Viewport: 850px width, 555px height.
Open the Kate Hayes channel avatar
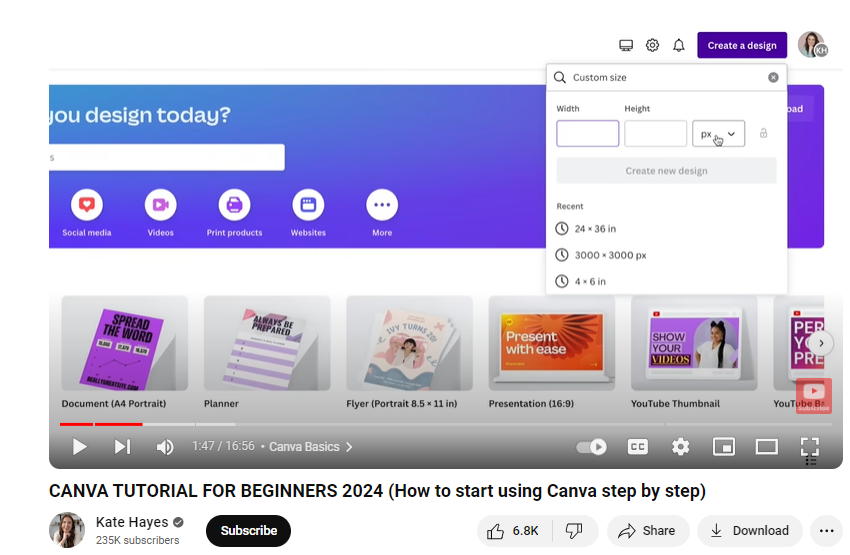(x=67, y=530)
